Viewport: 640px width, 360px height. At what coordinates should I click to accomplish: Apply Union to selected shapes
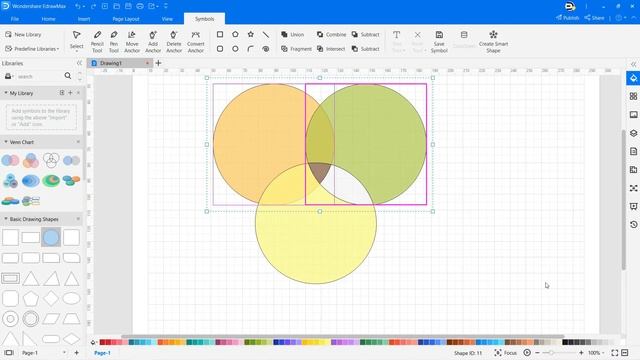[293, 35]
